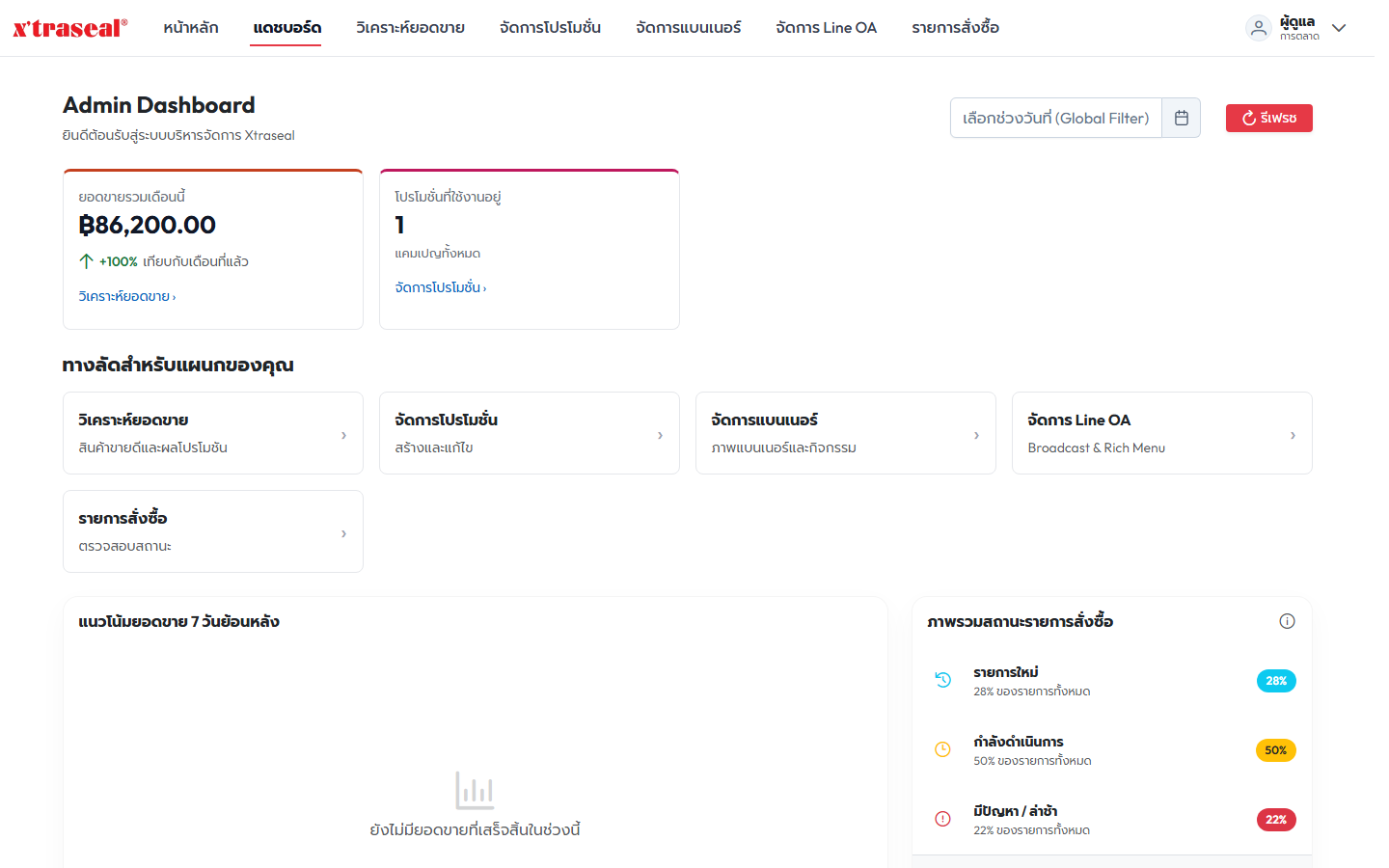Open จัดการโปรโมชั่น shortcut card chevron
This screenshot has height=868, width=1389.
[x=660, y=435]
